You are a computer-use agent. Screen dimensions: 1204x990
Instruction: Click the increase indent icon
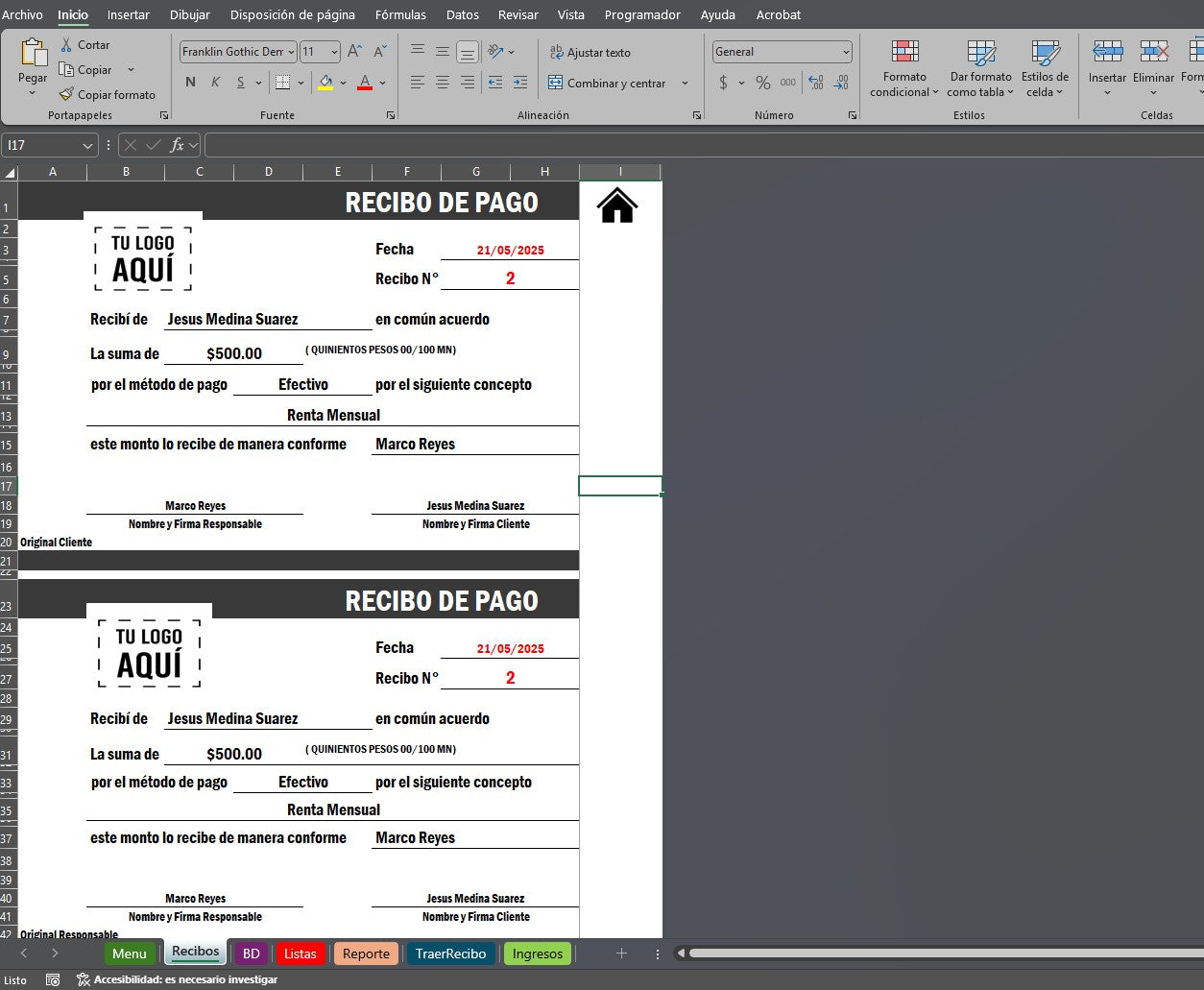click(x=520, y=83)
